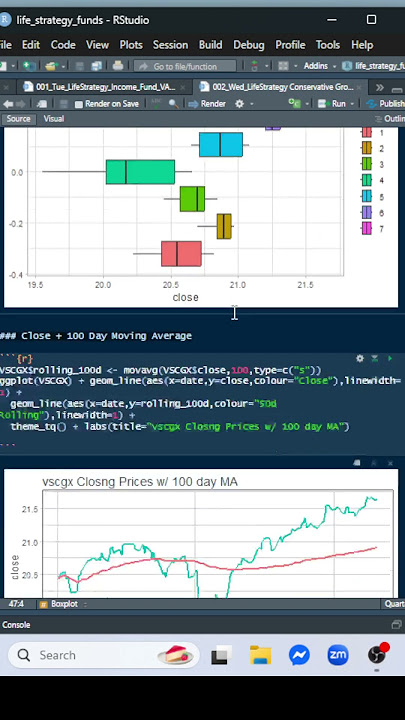Open the Tools menu
Screen dimensions: 405x720
point(327,45)
